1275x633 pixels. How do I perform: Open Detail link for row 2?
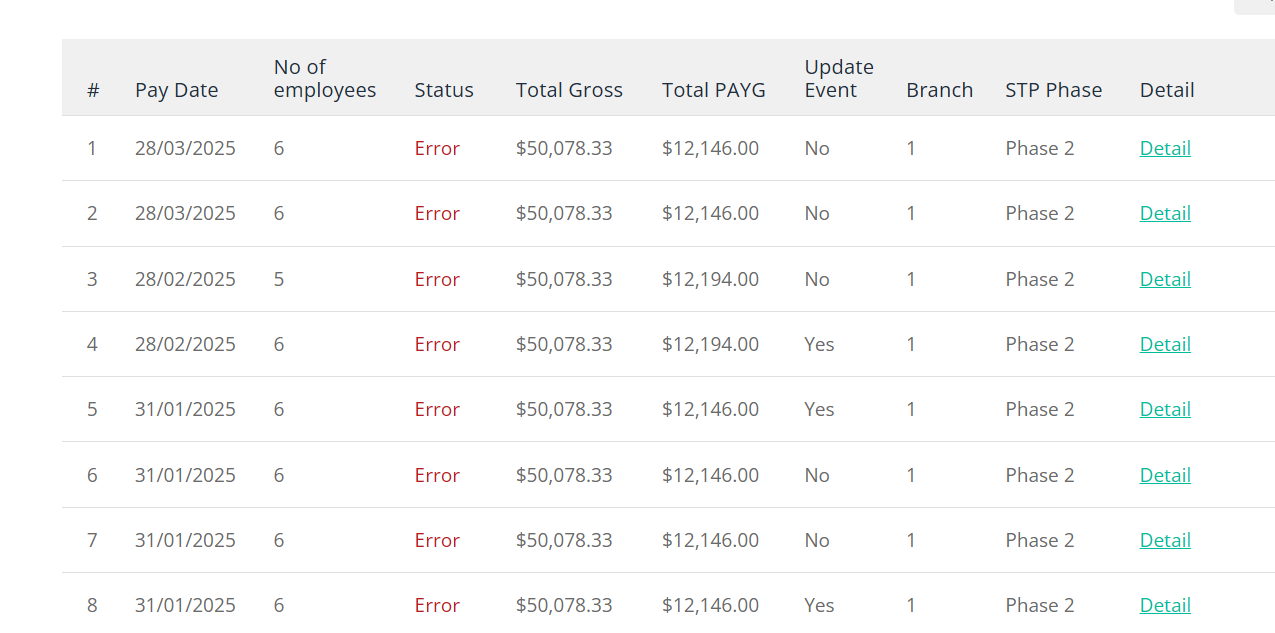[1165, 213]
